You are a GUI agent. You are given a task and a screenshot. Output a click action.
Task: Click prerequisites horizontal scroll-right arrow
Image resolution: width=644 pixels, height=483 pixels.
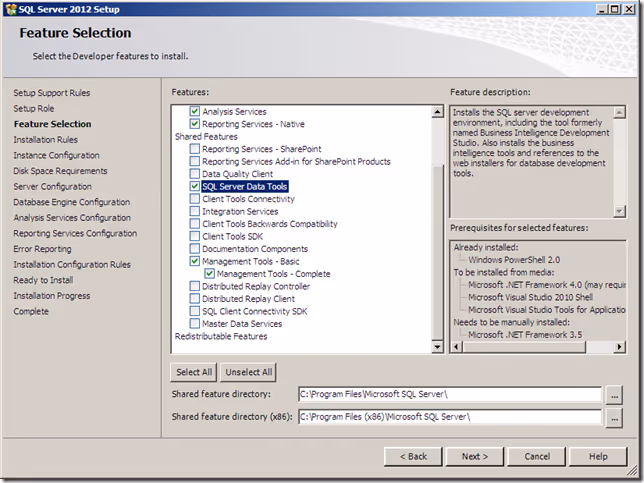tap(620, 347)
